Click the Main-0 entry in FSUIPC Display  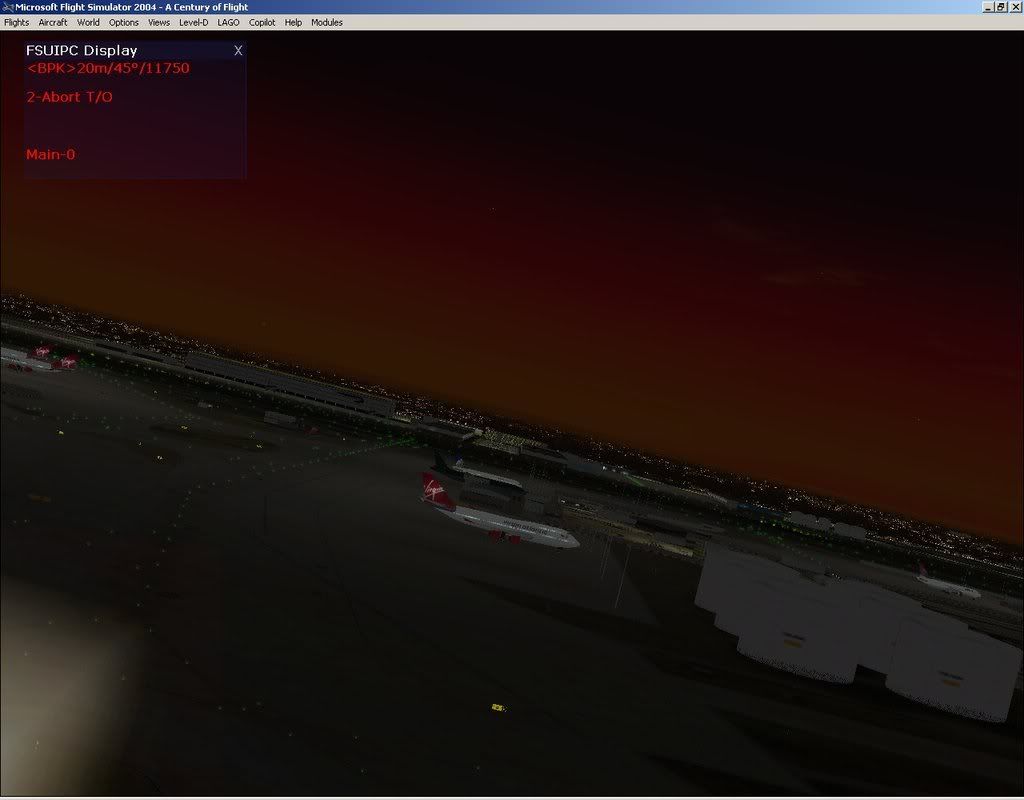50,154
